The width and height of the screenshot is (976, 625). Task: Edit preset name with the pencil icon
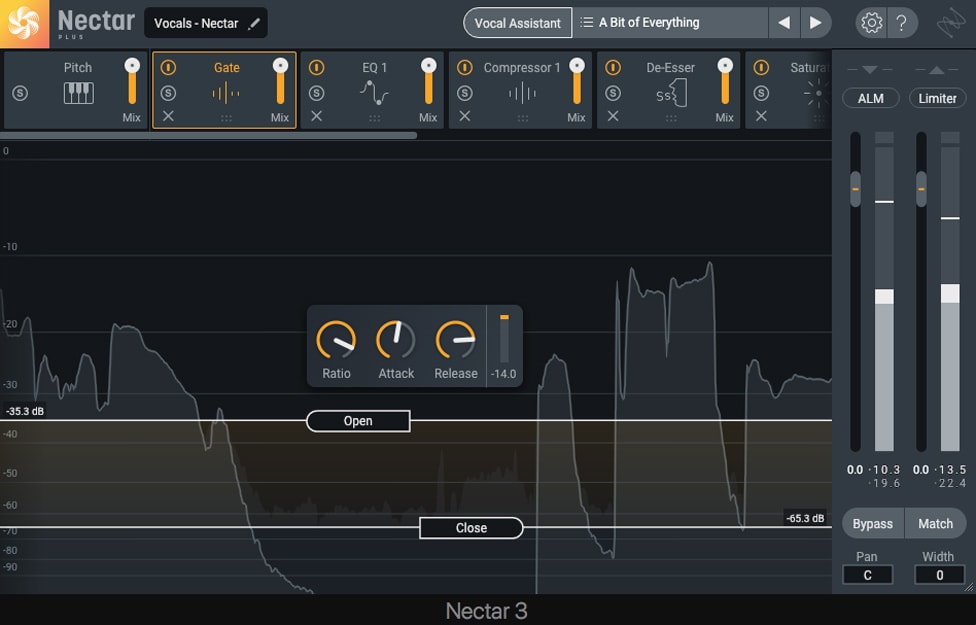pos(253,24)
